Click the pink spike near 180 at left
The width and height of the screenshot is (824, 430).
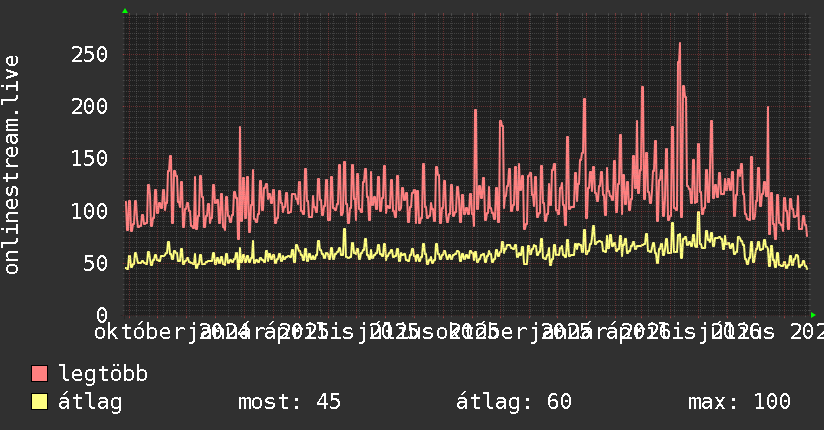(x=240, y=128)
